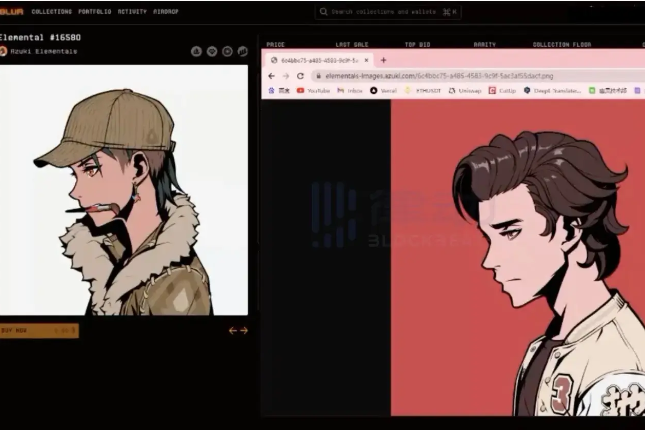
Task: Open the Portfolio menu item
Action: pyautogui.click(x=95, y=12)
